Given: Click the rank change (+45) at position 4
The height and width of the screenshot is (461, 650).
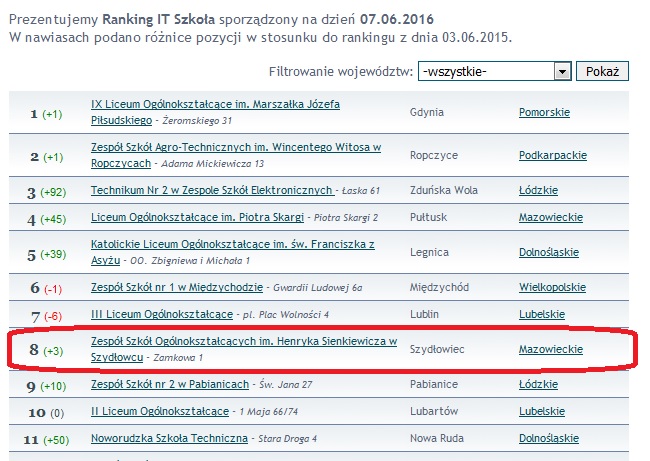Looking at the screenshot, I should 53,219.
